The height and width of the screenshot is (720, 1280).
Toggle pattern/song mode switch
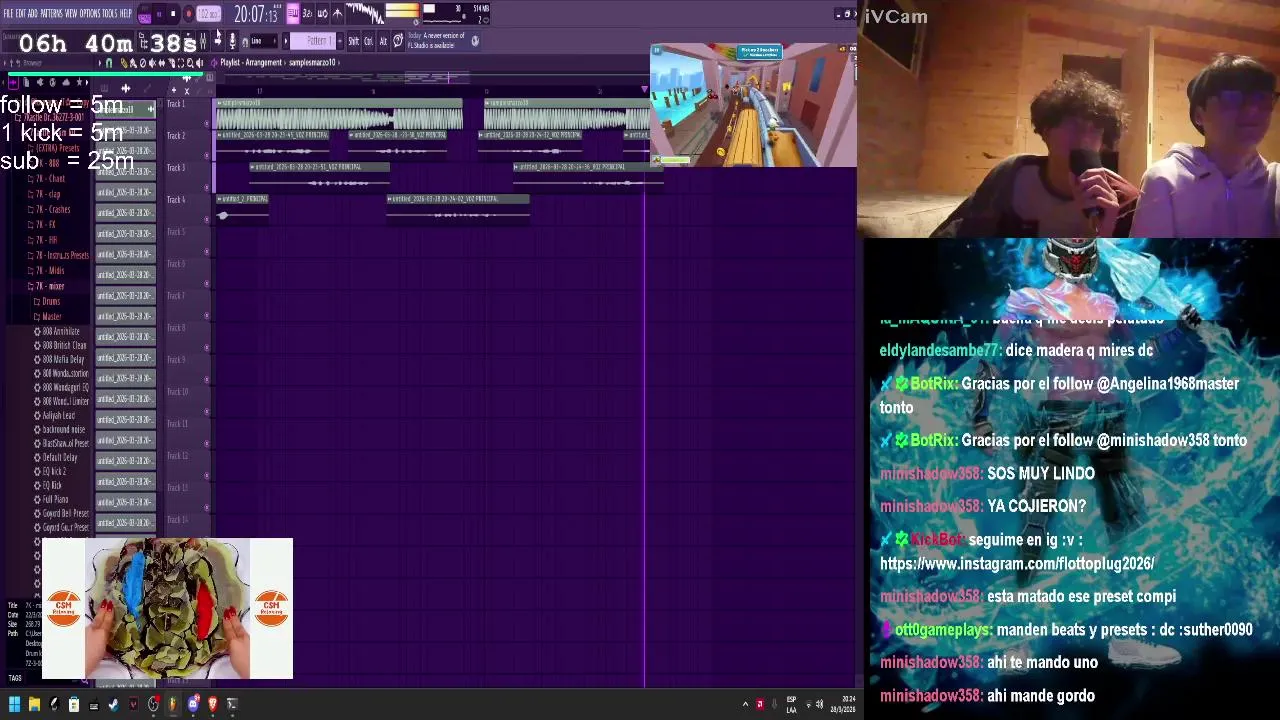pyautogui.click(x=145, y=14)
